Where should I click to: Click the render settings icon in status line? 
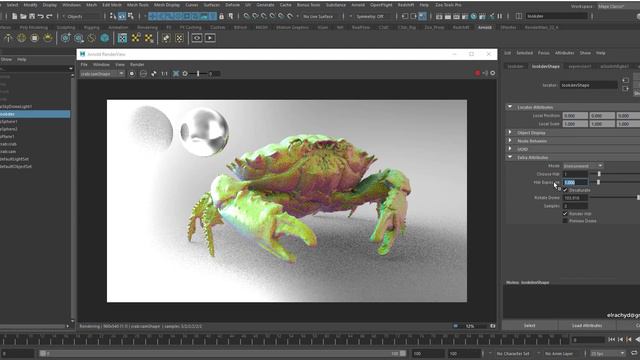(464, 16)
